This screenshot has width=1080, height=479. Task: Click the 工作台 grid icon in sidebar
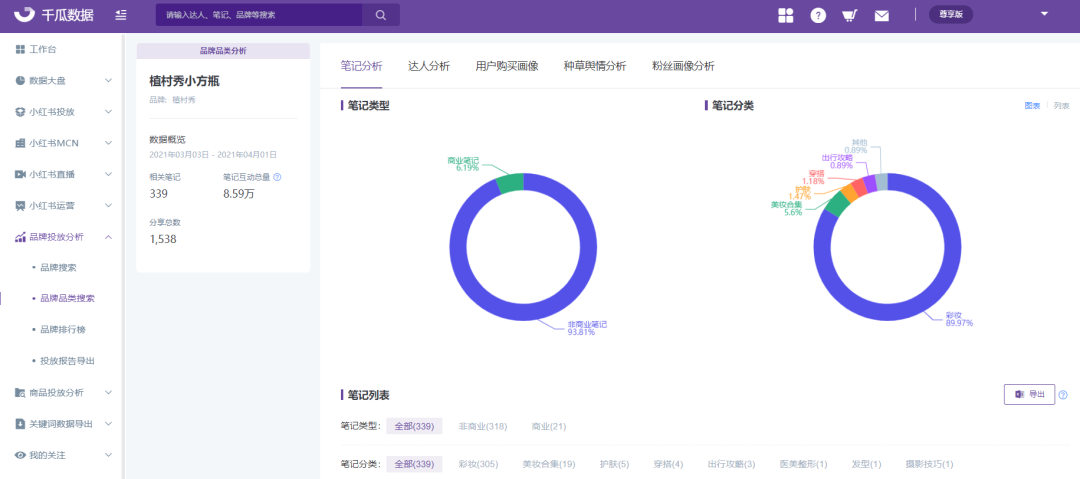pos(20,50)
